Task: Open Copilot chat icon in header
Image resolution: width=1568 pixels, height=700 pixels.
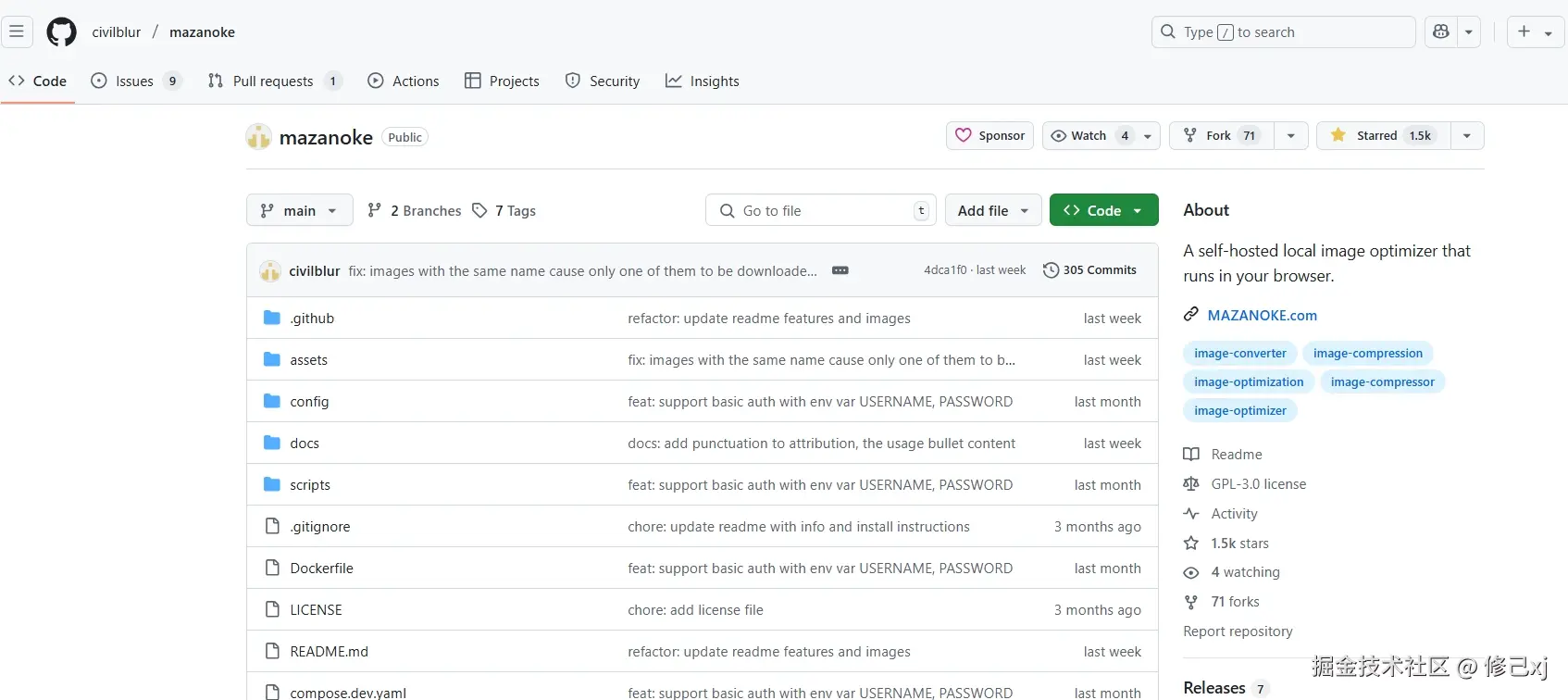Action: click(x=1440, y=31)
